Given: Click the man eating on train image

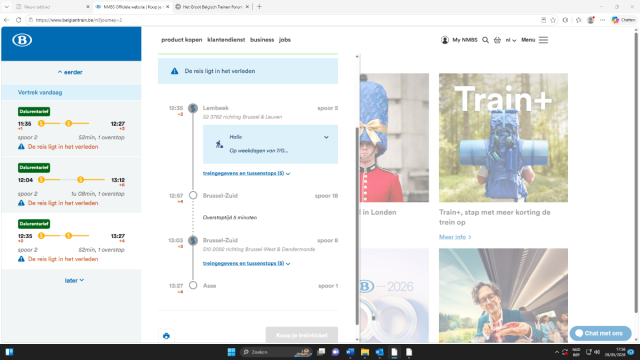Looking at the screenshot, I should (503, 295).
